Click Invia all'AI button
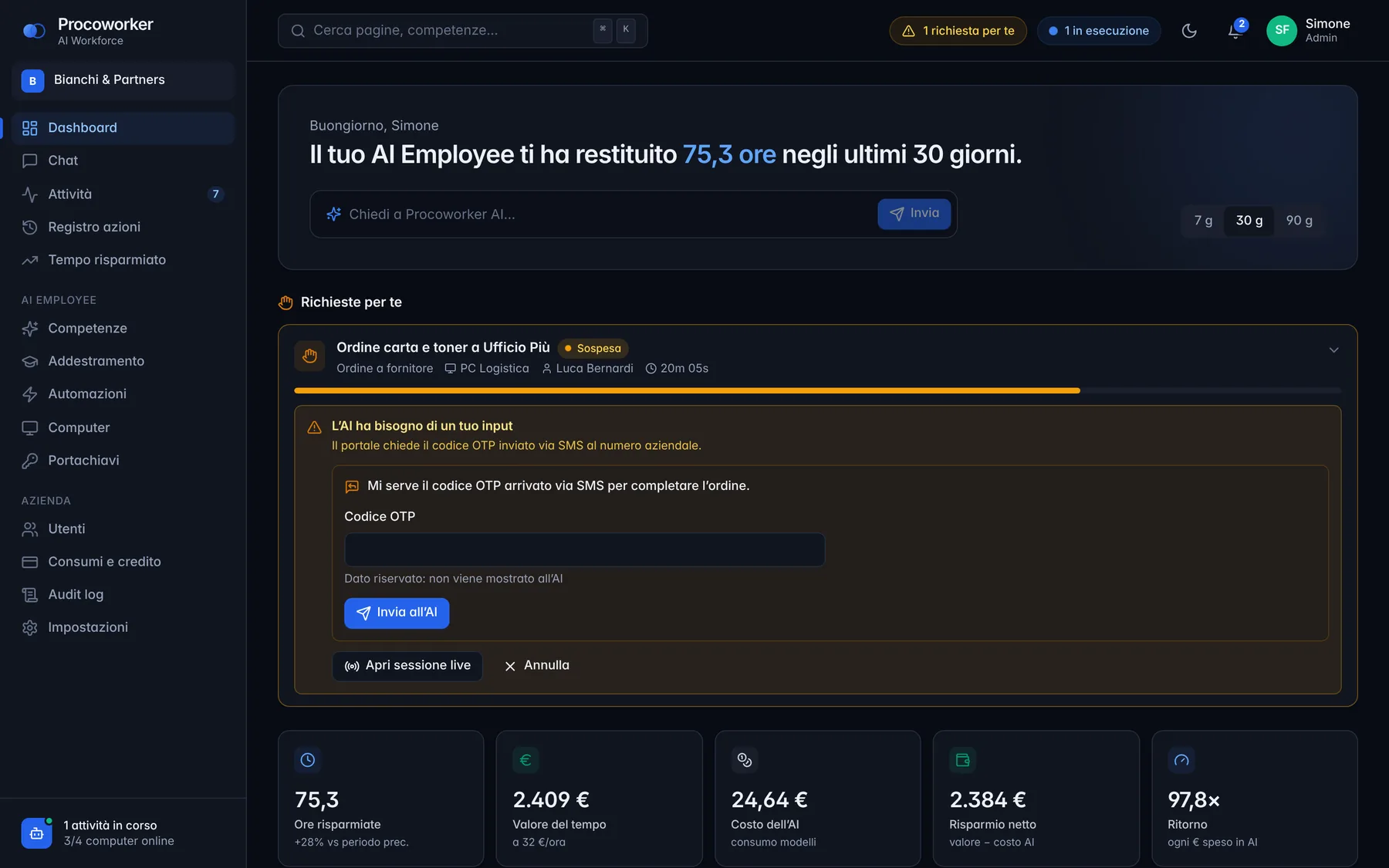1389x868 pixels. click(x=397, y=613)
